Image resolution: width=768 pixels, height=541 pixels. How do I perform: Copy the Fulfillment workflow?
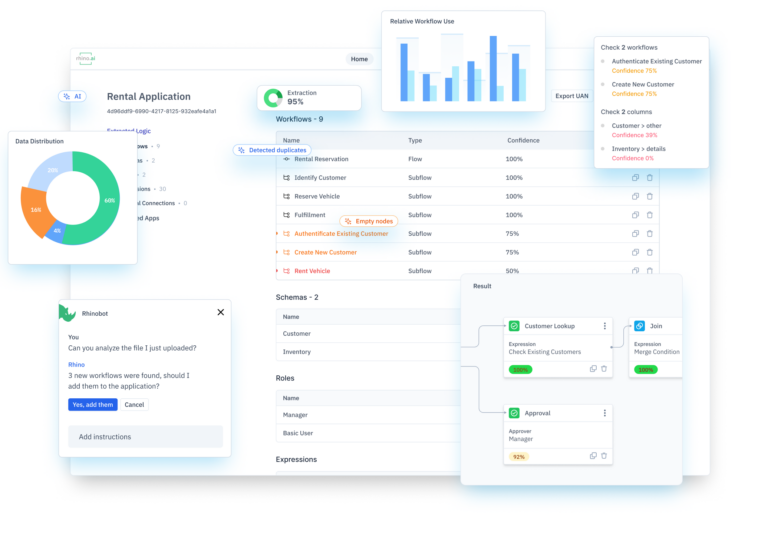pos(635,215)
